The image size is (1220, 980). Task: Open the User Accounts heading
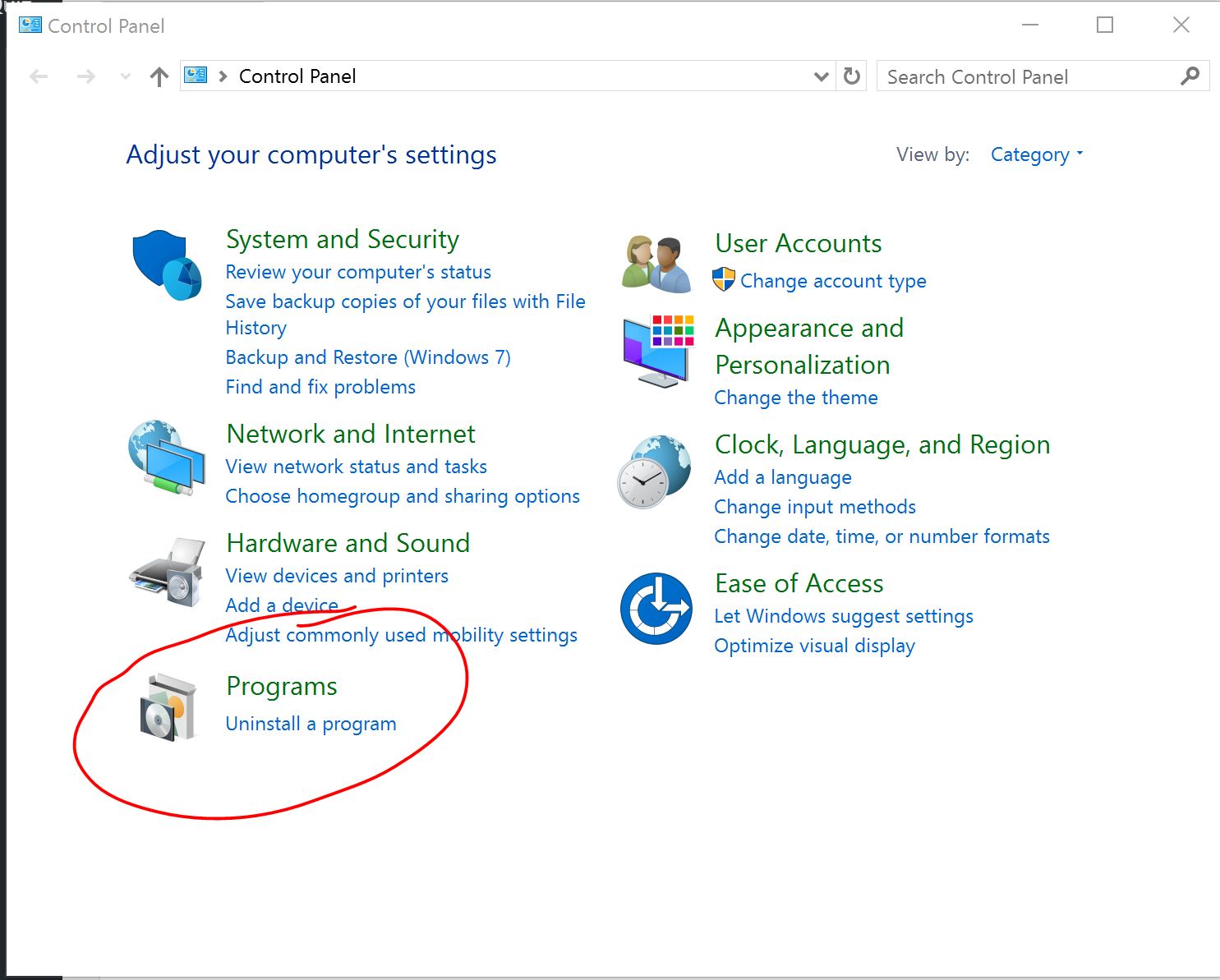(799, 243)
